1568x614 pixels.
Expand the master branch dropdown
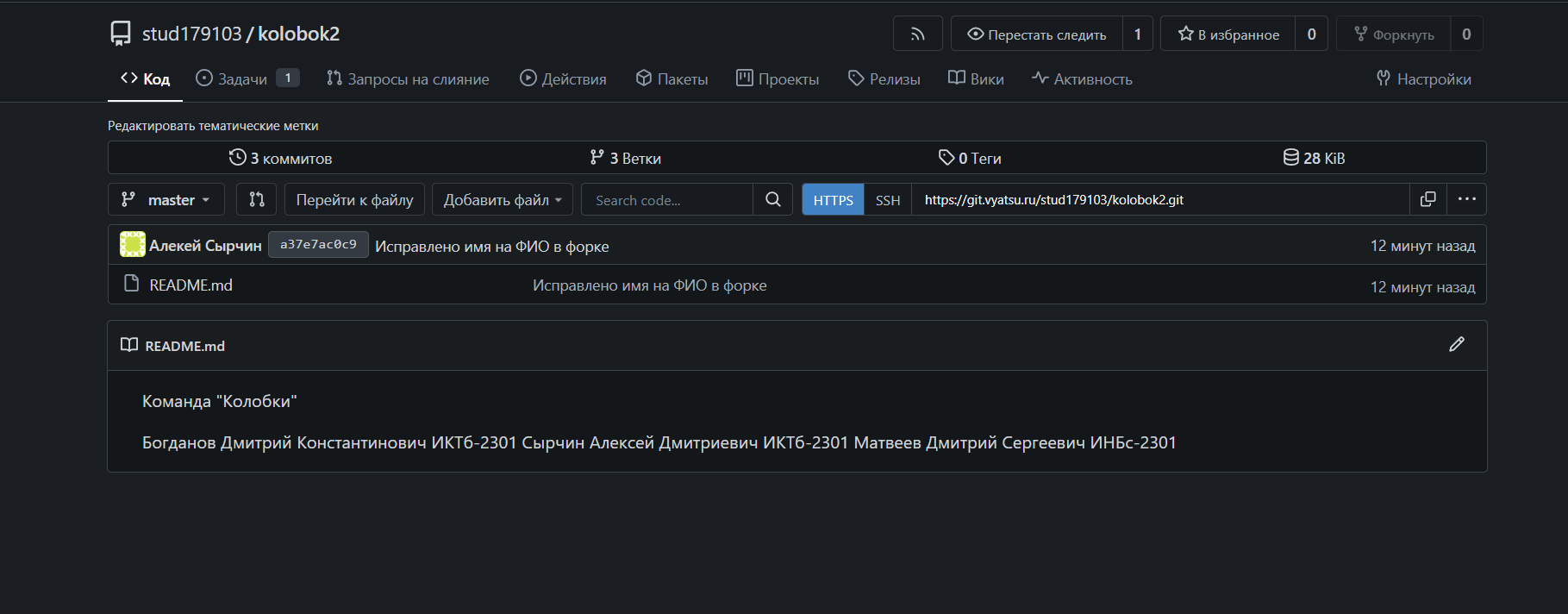tap(166, 199)
